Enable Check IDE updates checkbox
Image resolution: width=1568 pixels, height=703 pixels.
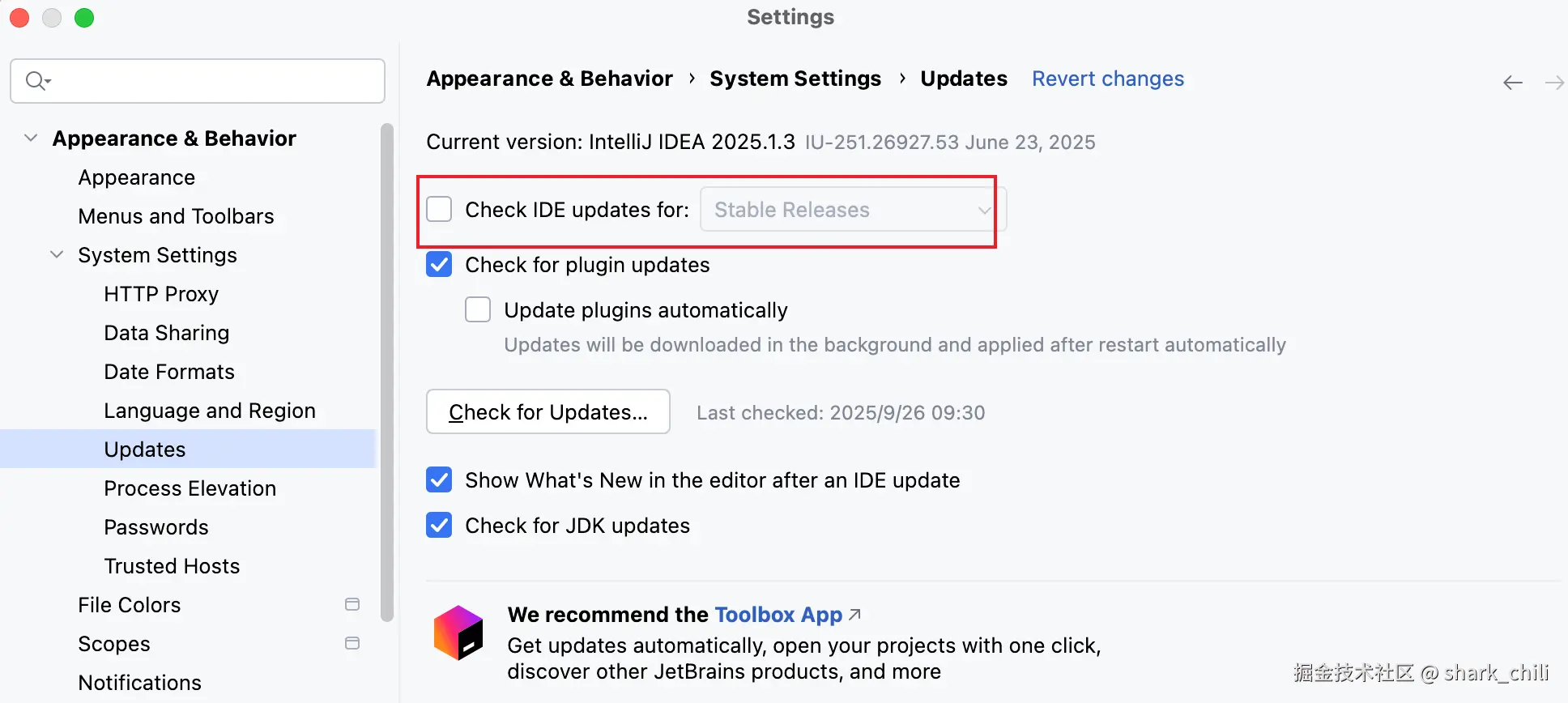pos(439,210)
